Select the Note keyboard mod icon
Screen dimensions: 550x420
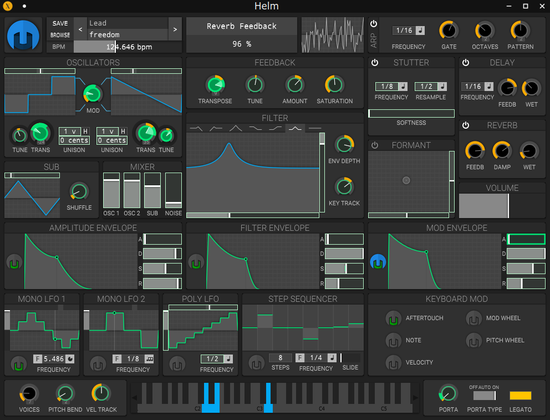[x=393, y=341]
